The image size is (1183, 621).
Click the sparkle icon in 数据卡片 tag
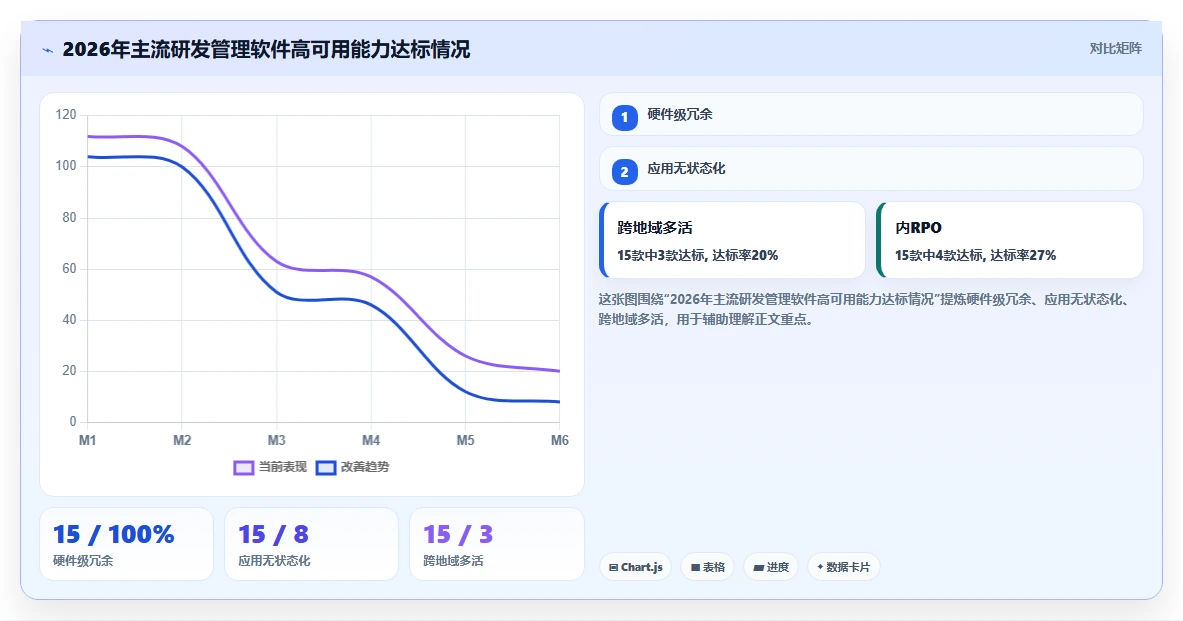coord(820,567)
